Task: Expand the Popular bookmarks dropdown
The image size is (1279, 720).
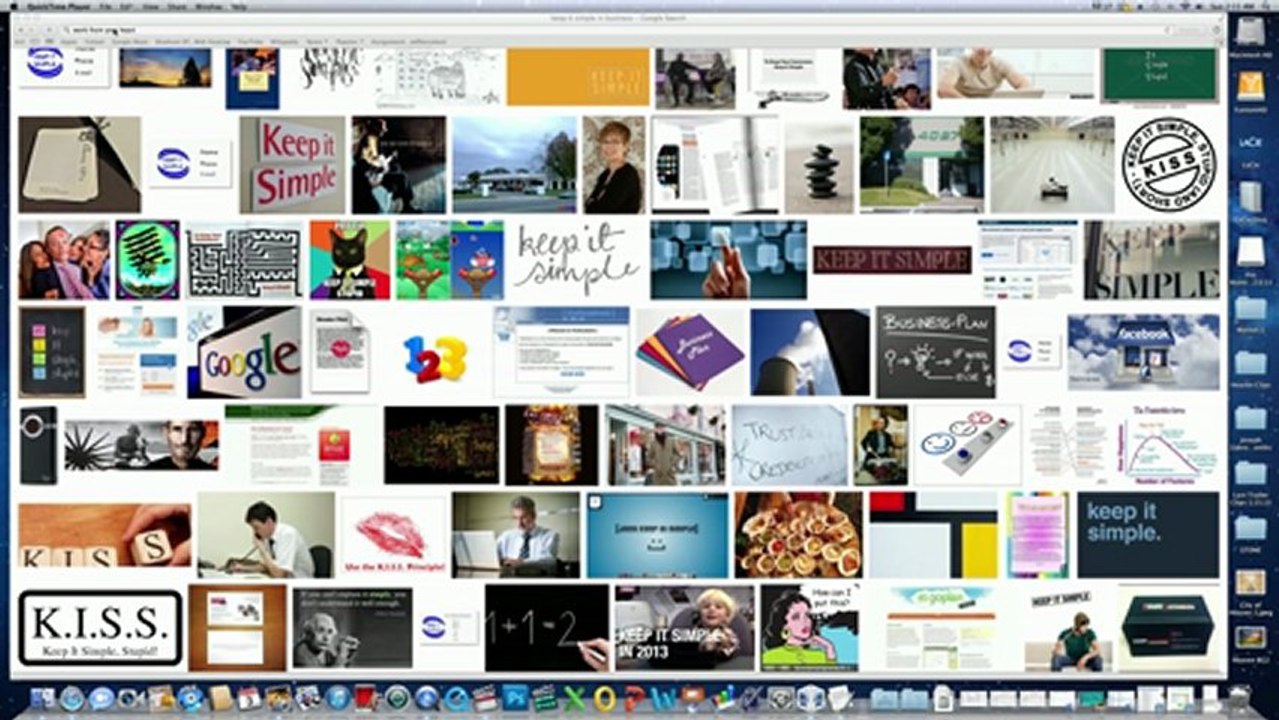Action: pyautogui.click(x=349, y=41)
